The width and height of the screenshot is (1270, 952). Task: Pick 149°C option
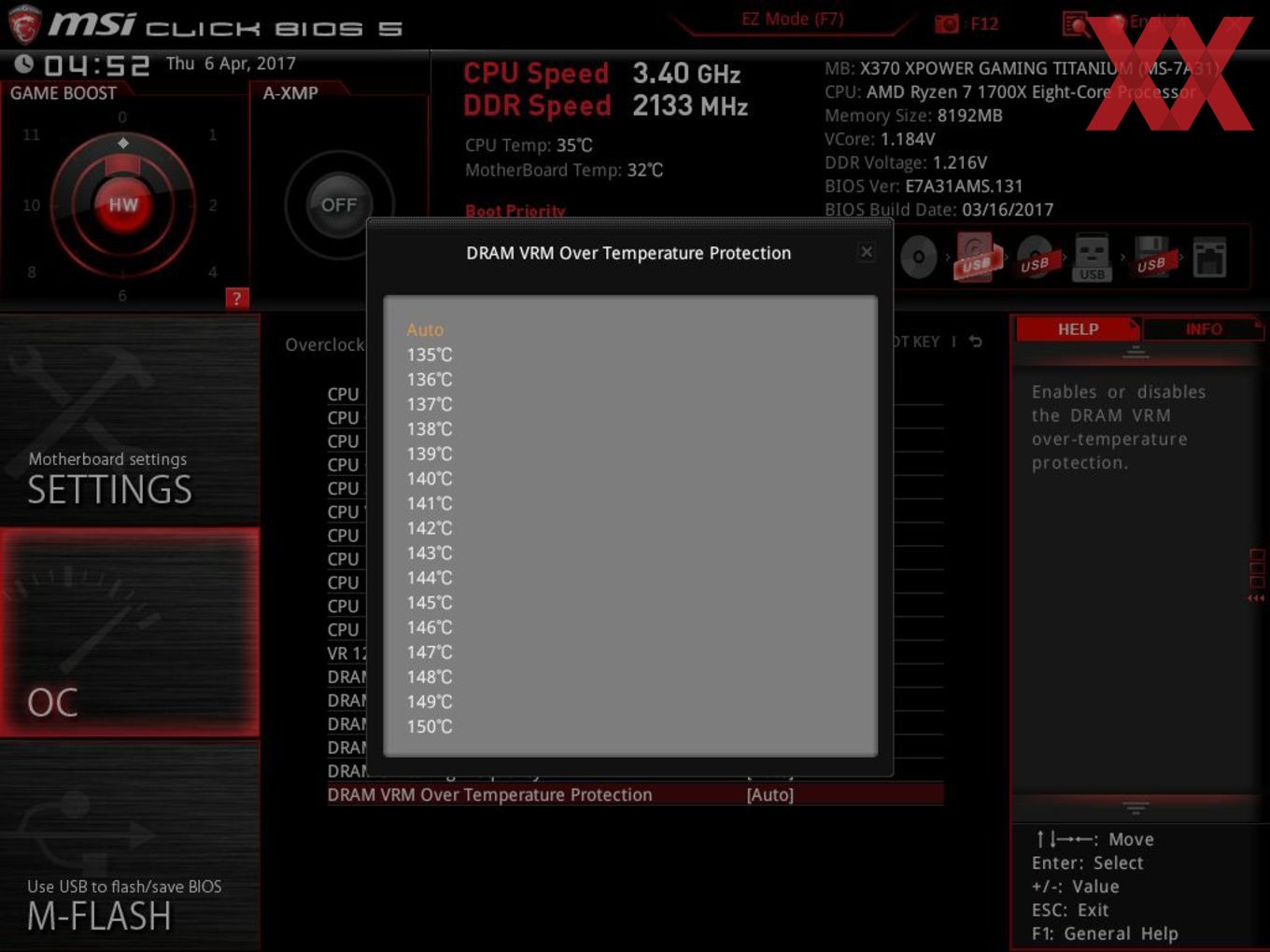tap(430, 702)
